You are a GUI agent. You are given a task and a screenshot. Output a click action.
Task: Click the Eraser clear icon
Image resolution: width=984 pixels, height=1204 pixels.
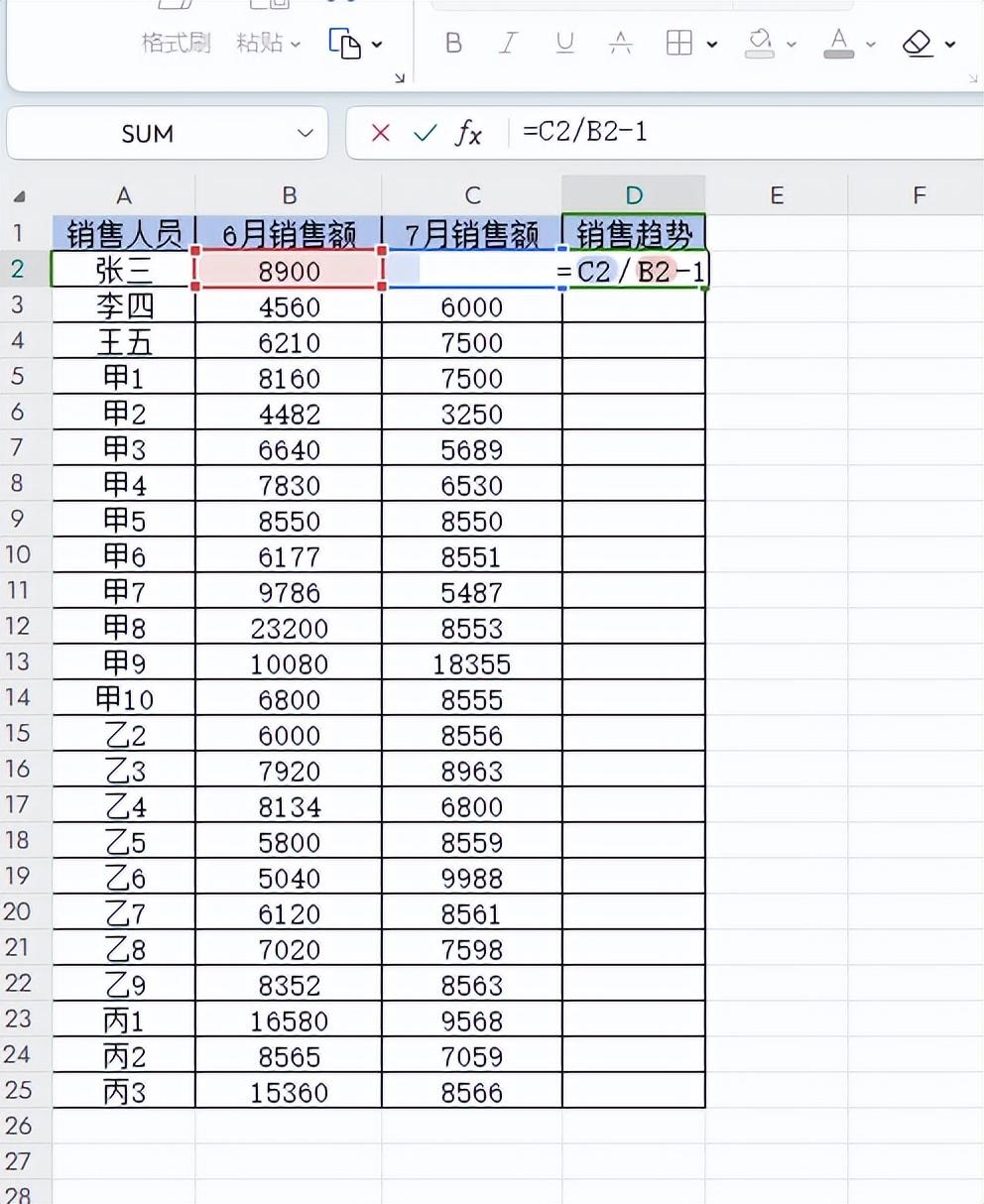coord(918,44)
